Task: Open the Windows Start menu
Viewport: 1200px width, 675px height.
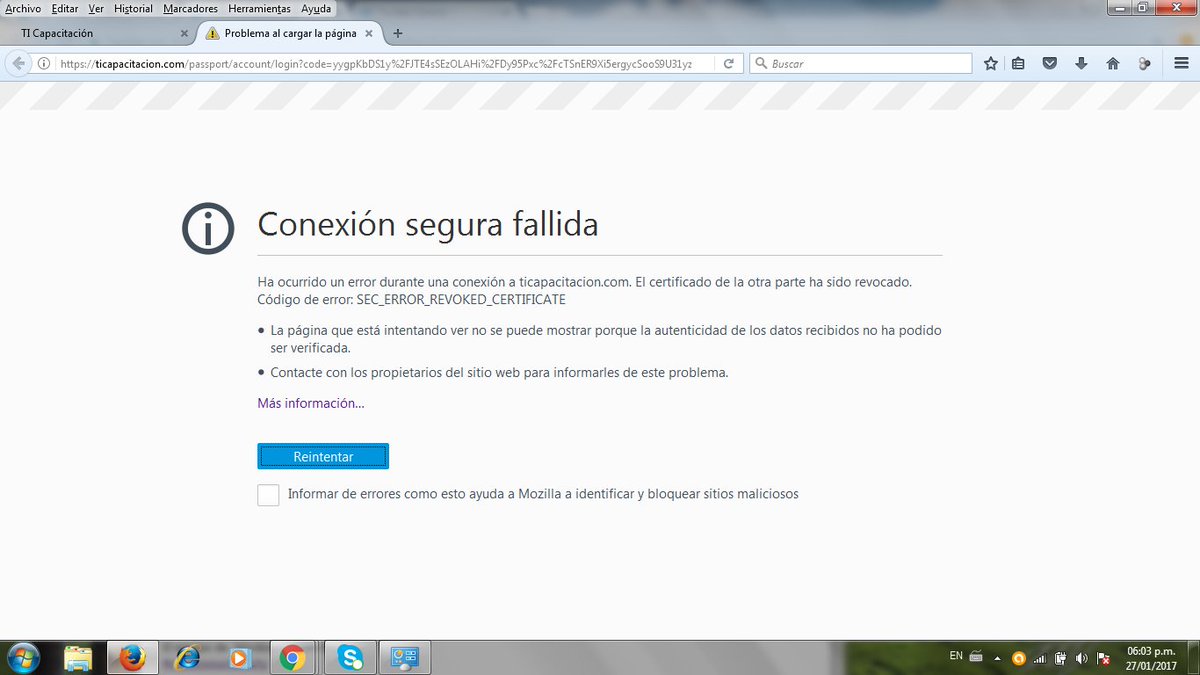Action: 22,658
